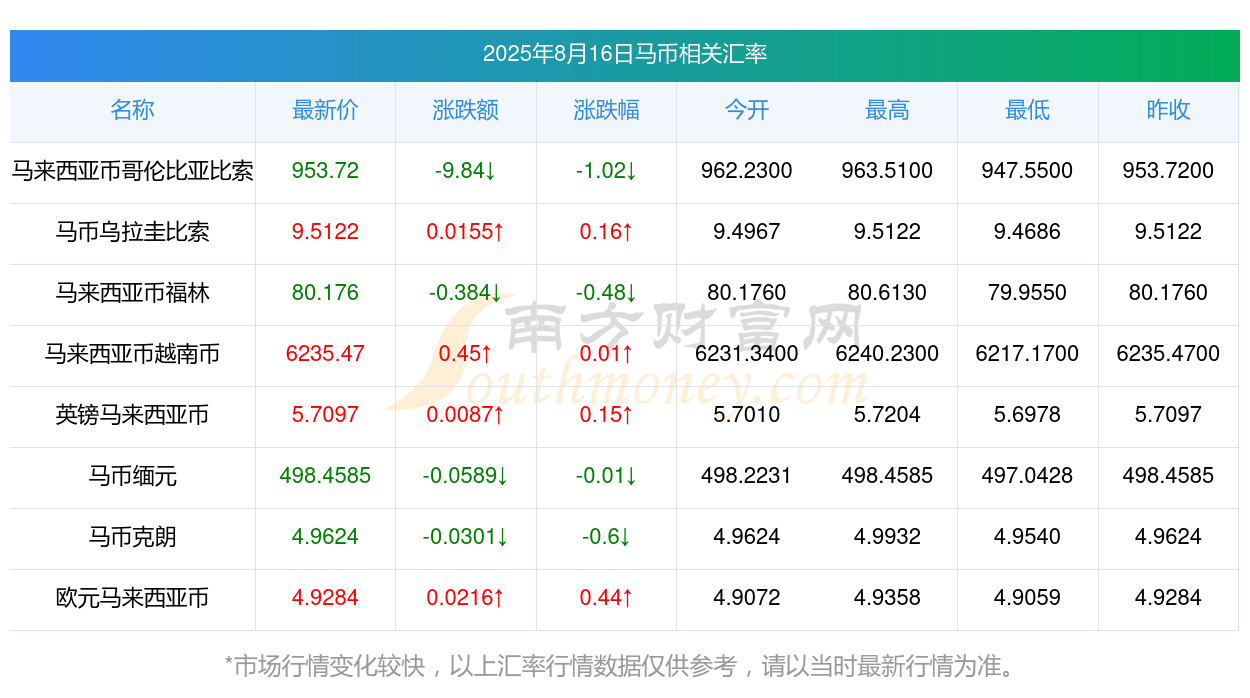Select high value 4.9932
1250x698 pixels.
[887, 537]
